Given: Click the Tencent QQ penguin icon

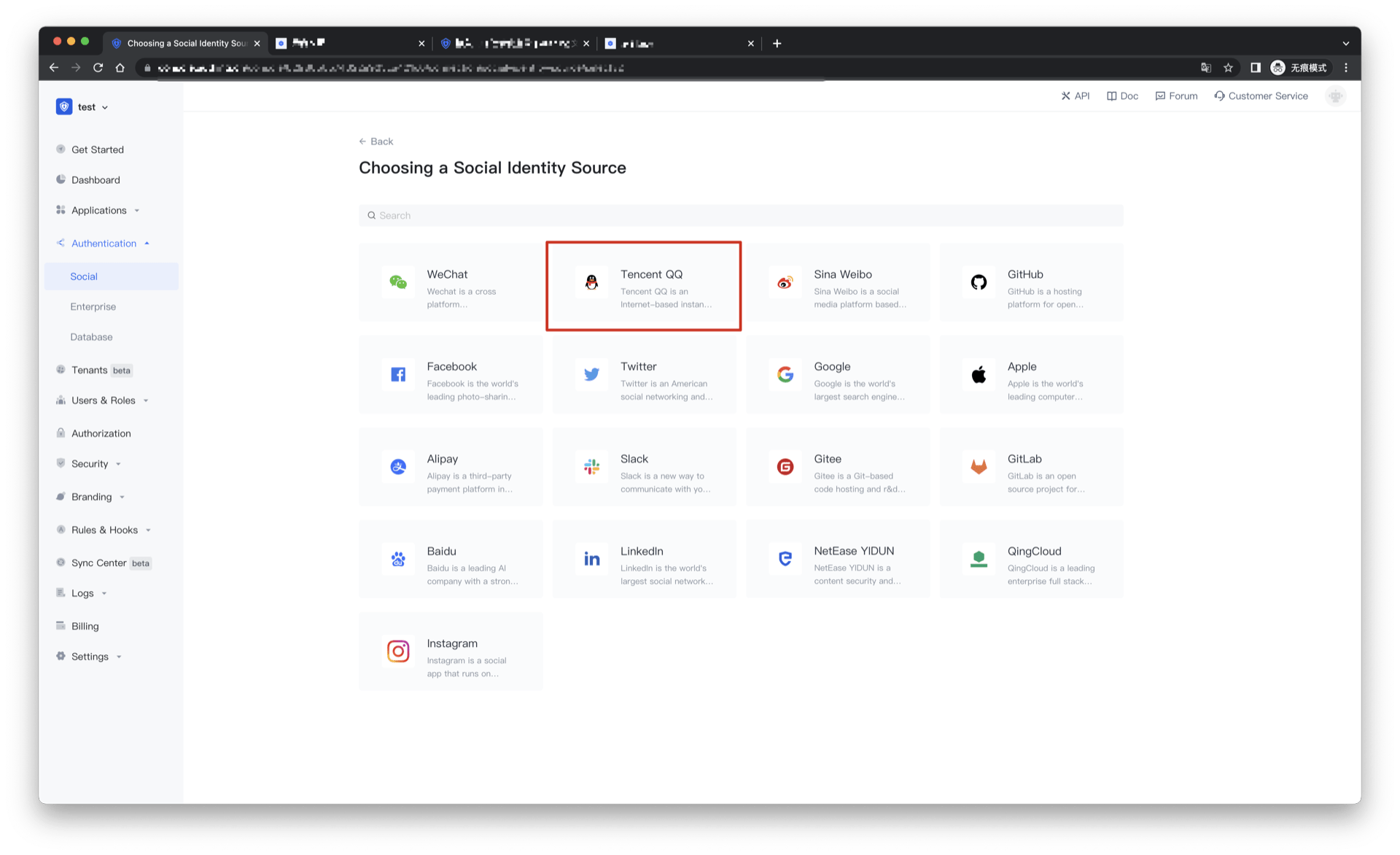Looking at the screenshot, I should click(x=591, y=283).
